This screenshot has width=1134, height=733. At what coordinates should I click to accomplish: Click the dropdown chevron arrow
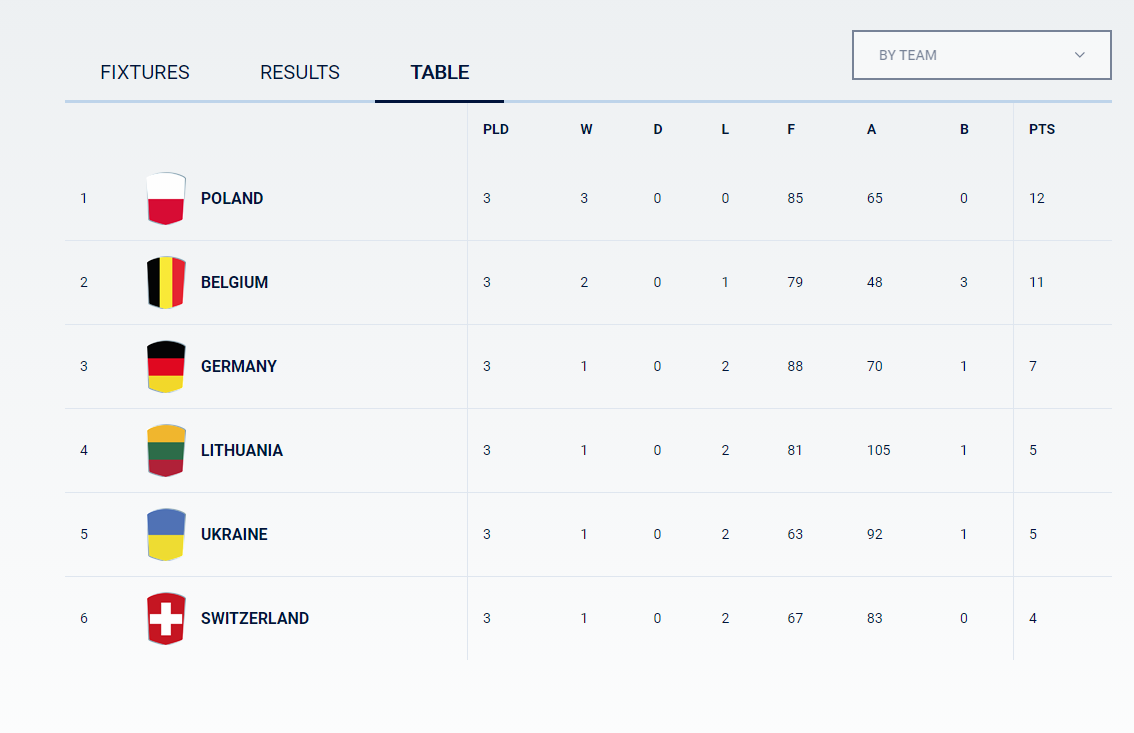(x=1080, y=55)
